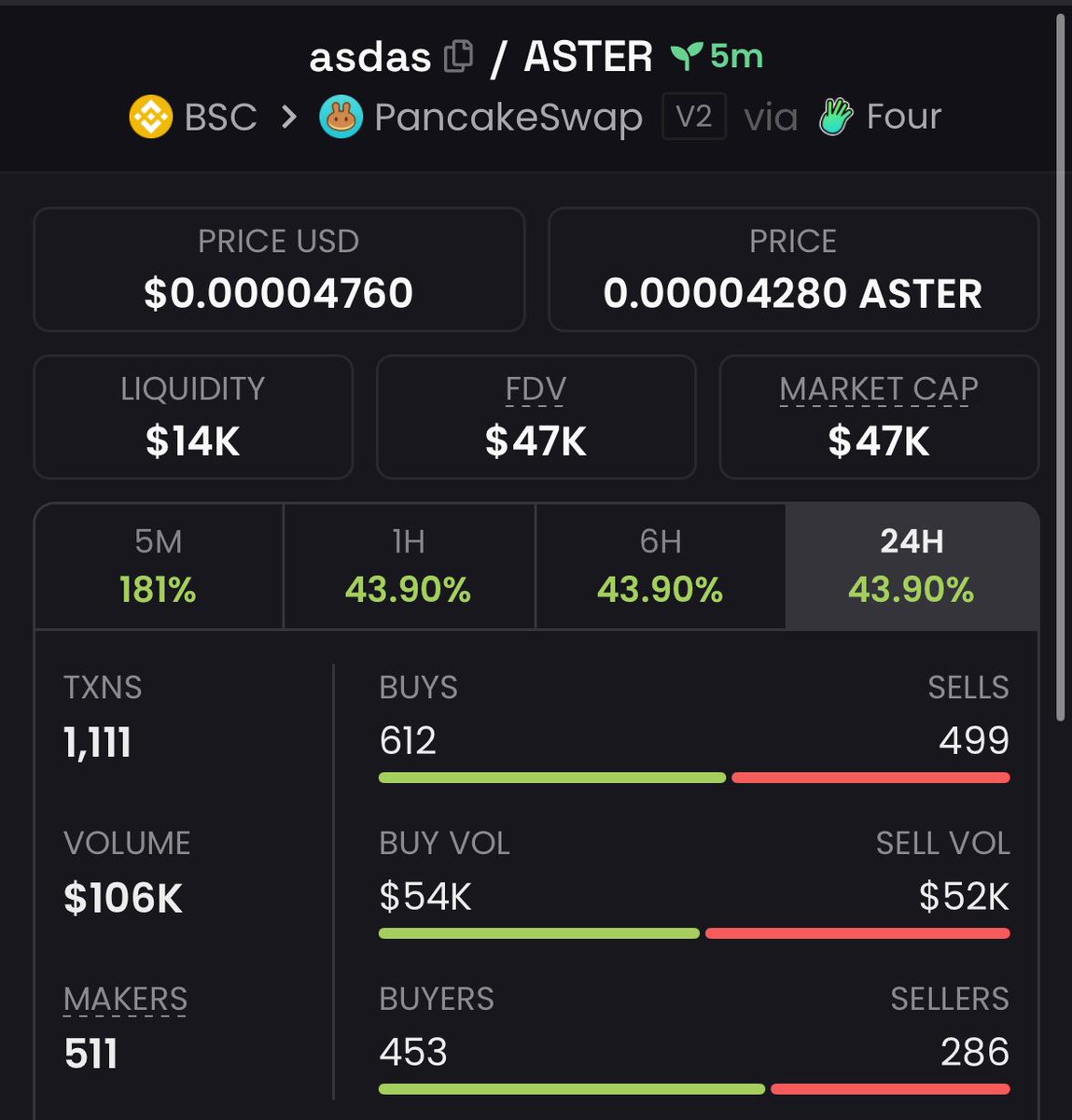Click the MARKET CAP label
1072x1120 pixels.
click(879, 389)
